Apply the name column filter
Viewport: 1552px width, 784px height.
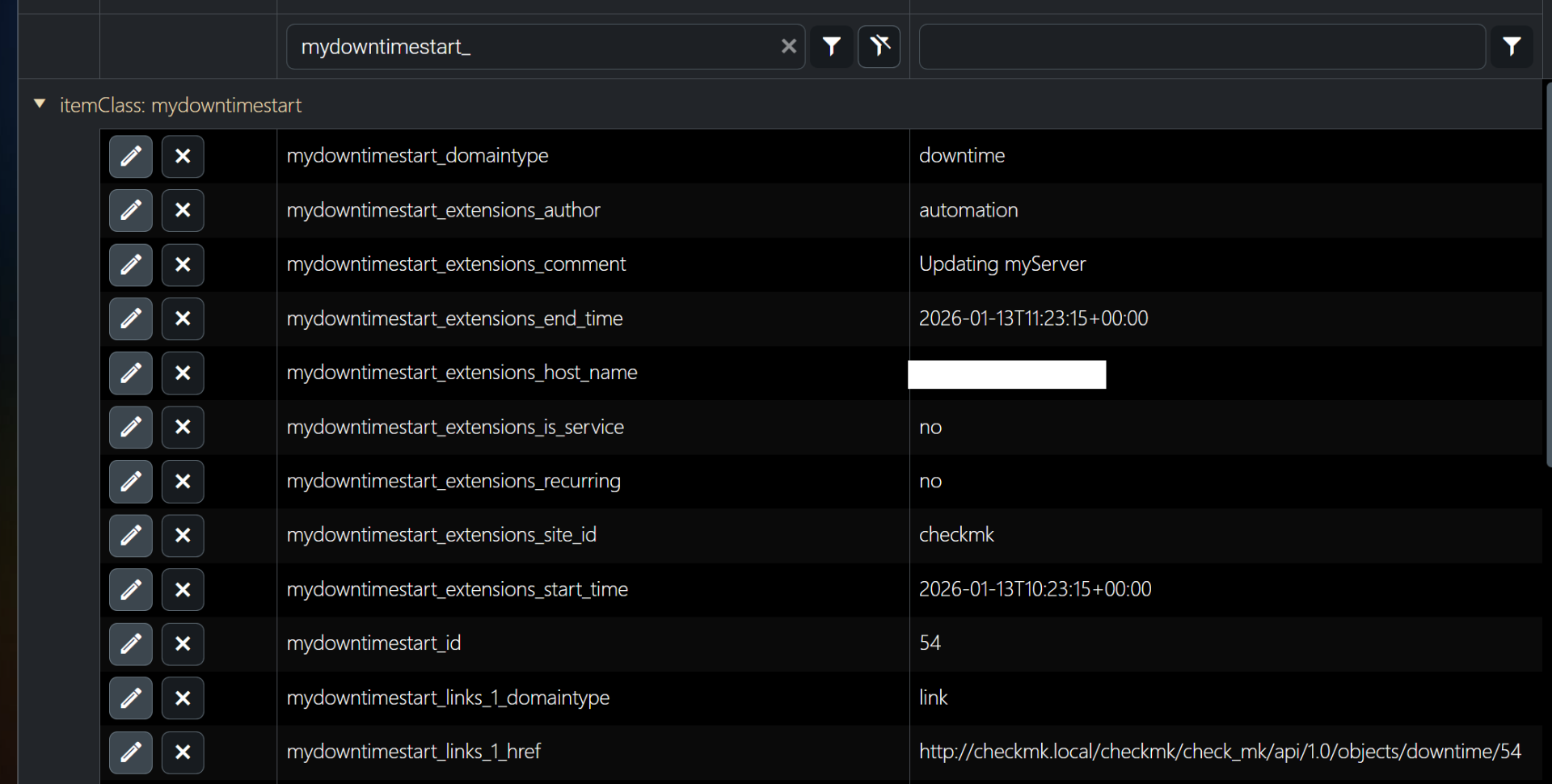(832, 47)
